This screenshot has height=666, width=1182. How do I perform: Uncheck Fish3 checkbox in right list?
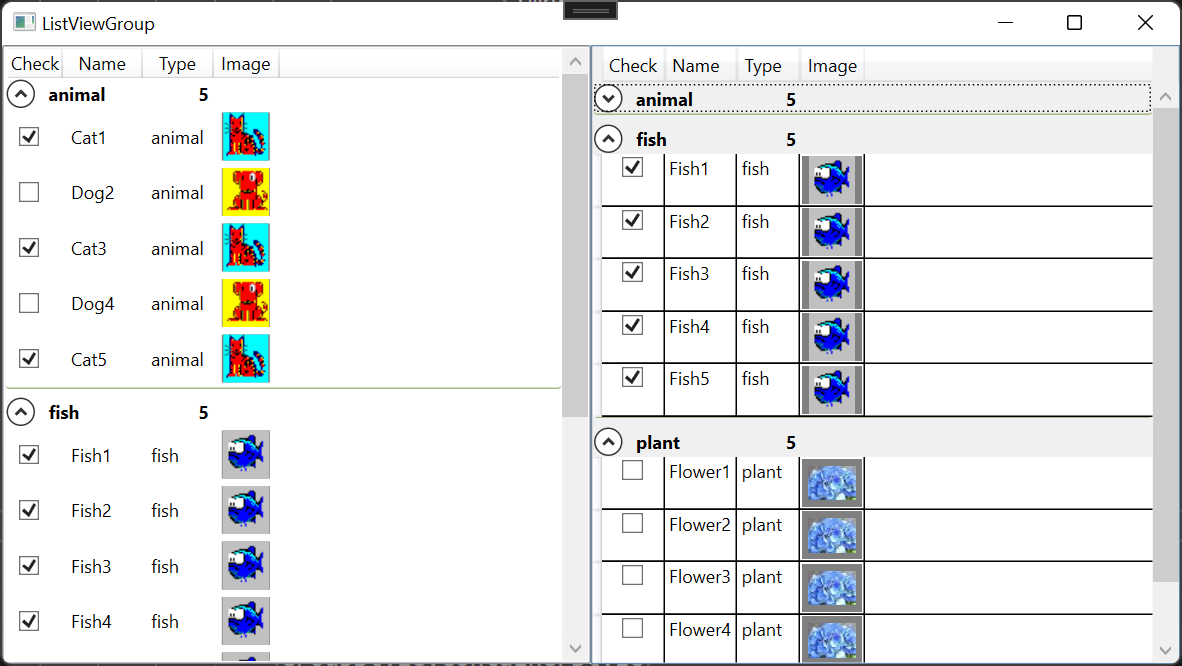632,272
